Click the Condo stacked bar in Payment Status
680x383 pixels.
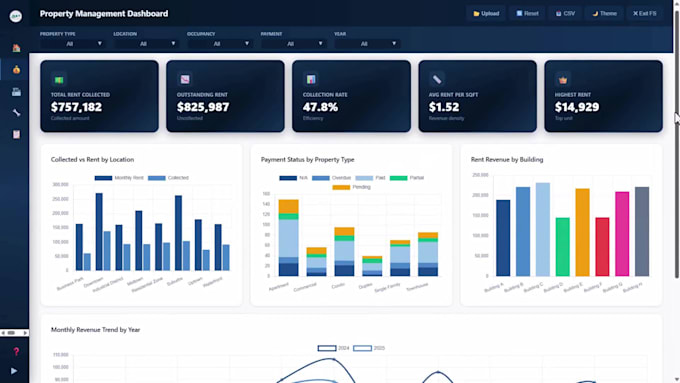pyautogui.click(x=344, y=252)
